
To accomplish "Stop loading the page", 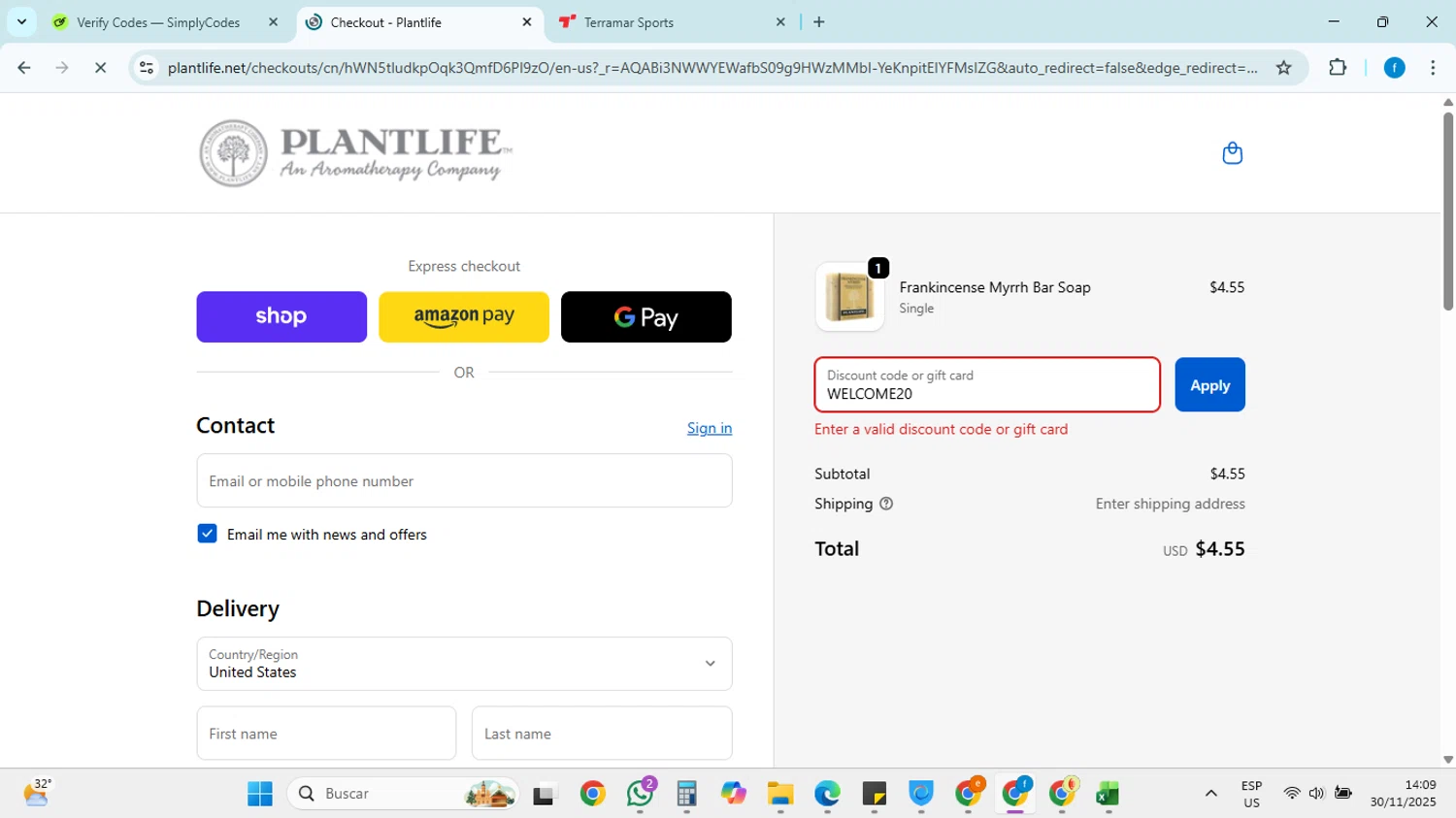I will coord(100,68).
